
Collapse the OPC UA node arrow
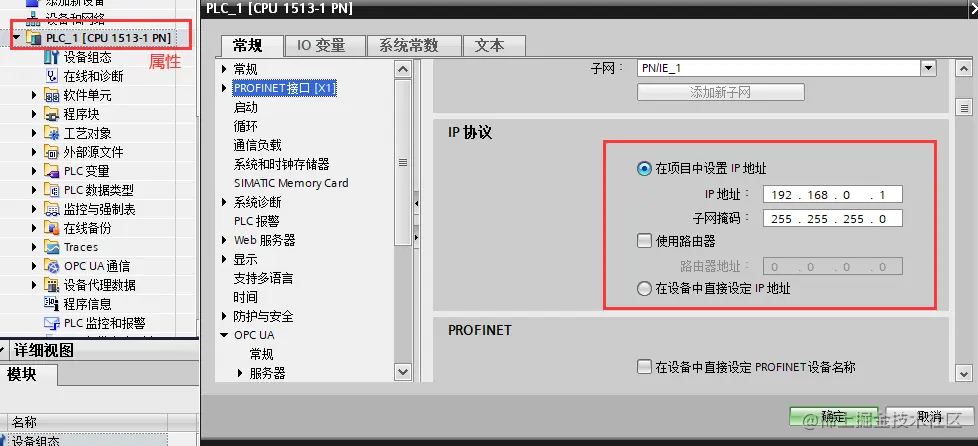pyautogui.click(x=225, y=335)
